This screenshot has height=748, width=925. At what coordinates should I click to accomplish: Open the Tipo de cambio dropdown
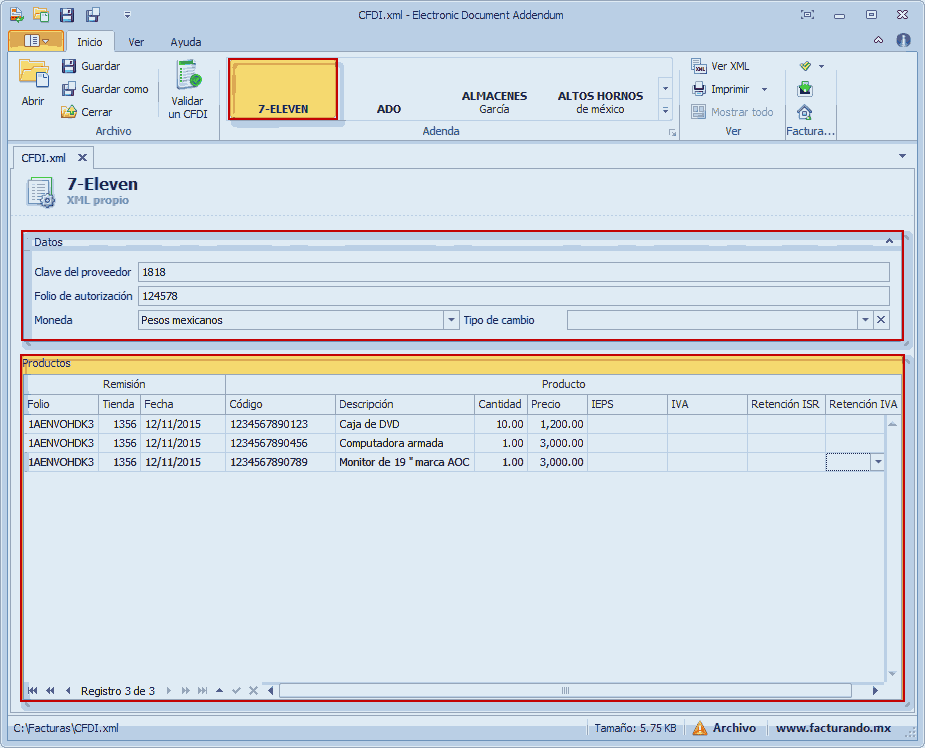[x=865, y=320]
